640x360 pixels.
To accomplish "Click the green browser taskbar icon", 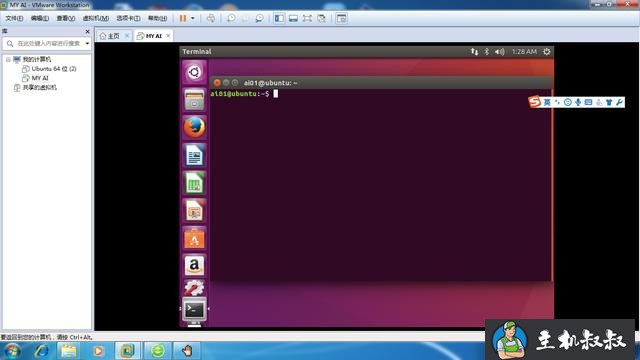I will tap(158, 351).
